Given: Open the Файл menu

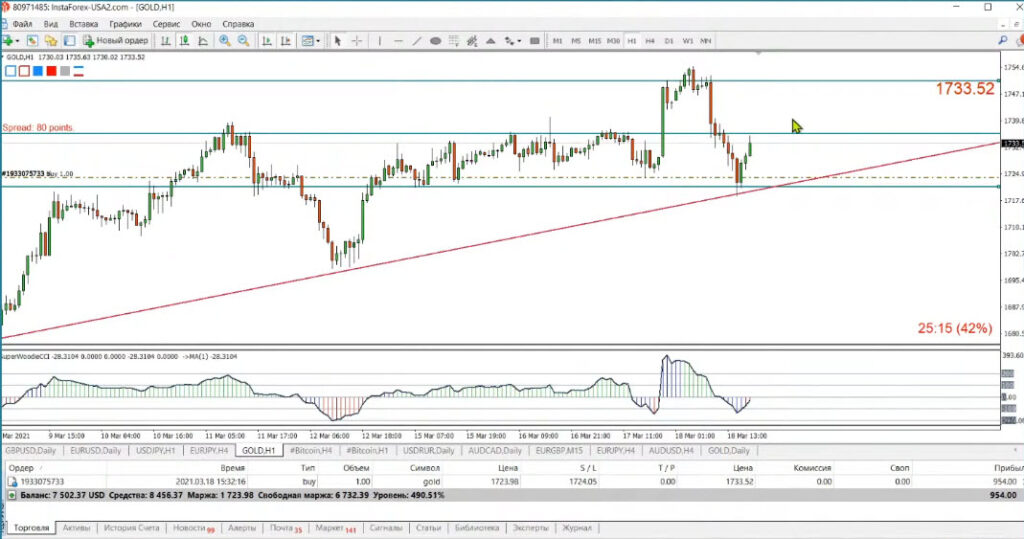Looking at the screenshot, I should tap(22, 24).
